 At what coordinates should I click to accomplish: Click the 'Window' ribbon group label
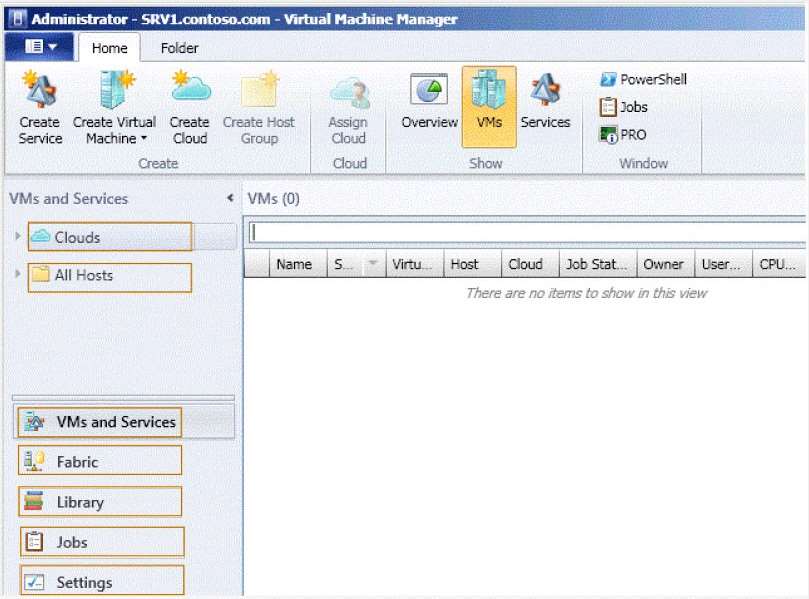643,164
